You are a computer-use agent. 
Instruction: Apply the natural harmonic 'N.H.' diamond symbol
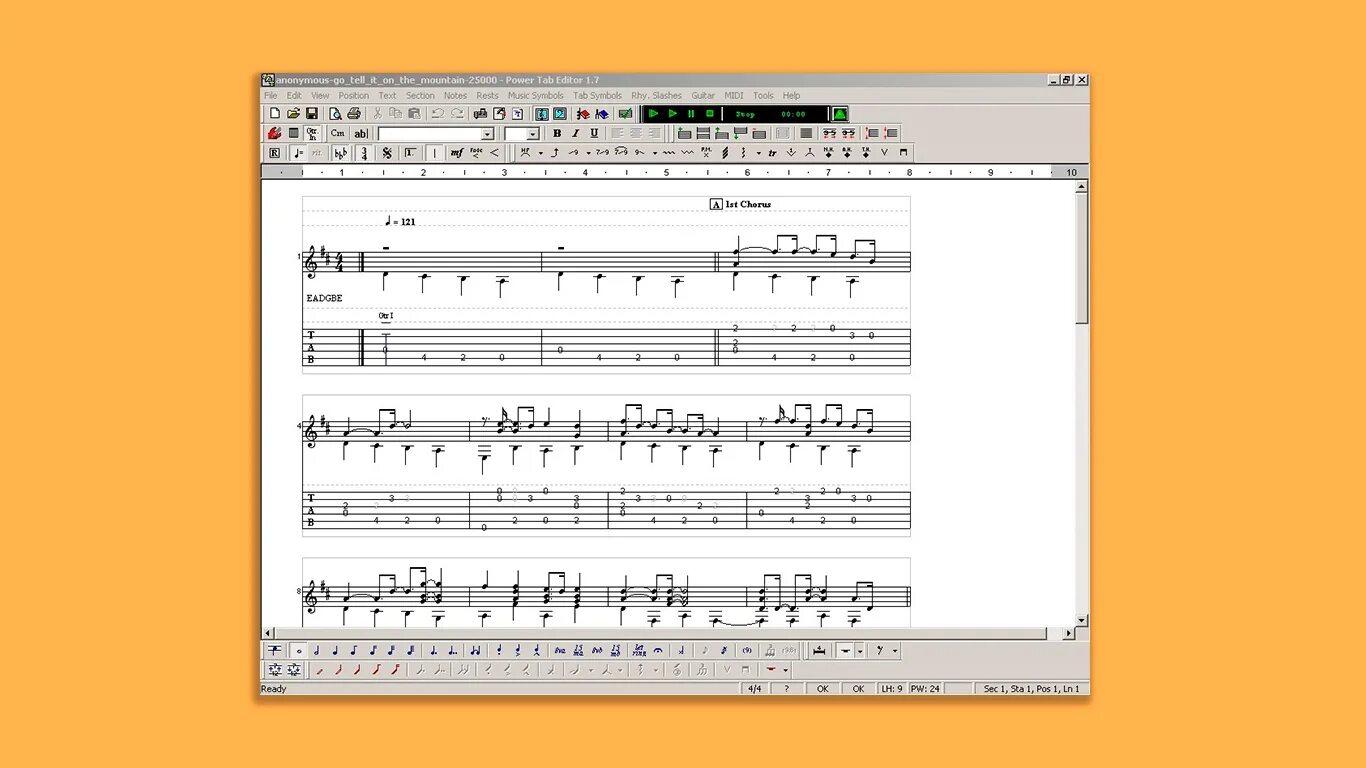(828, 153)
